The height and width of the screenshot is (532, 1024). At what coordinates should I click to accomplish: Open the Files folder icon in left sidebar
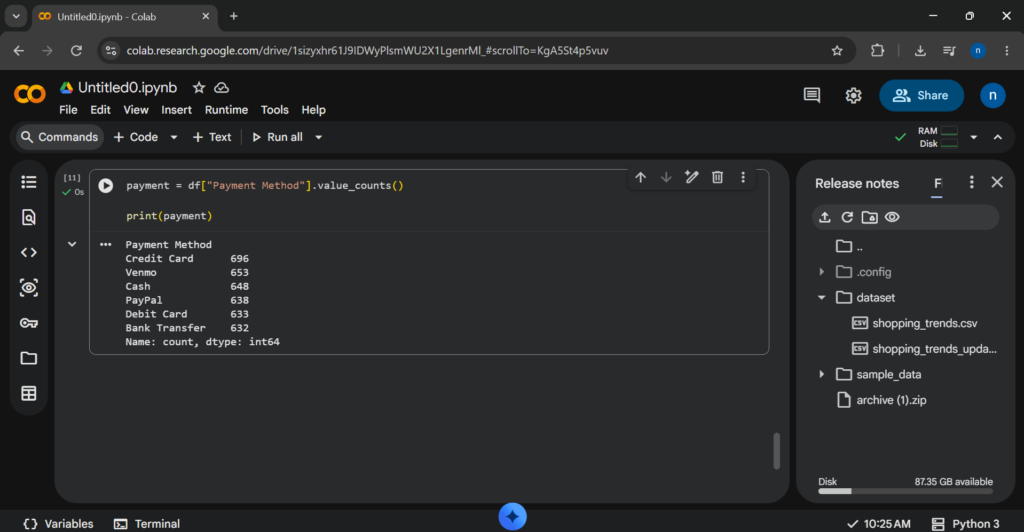click(29, 358)
